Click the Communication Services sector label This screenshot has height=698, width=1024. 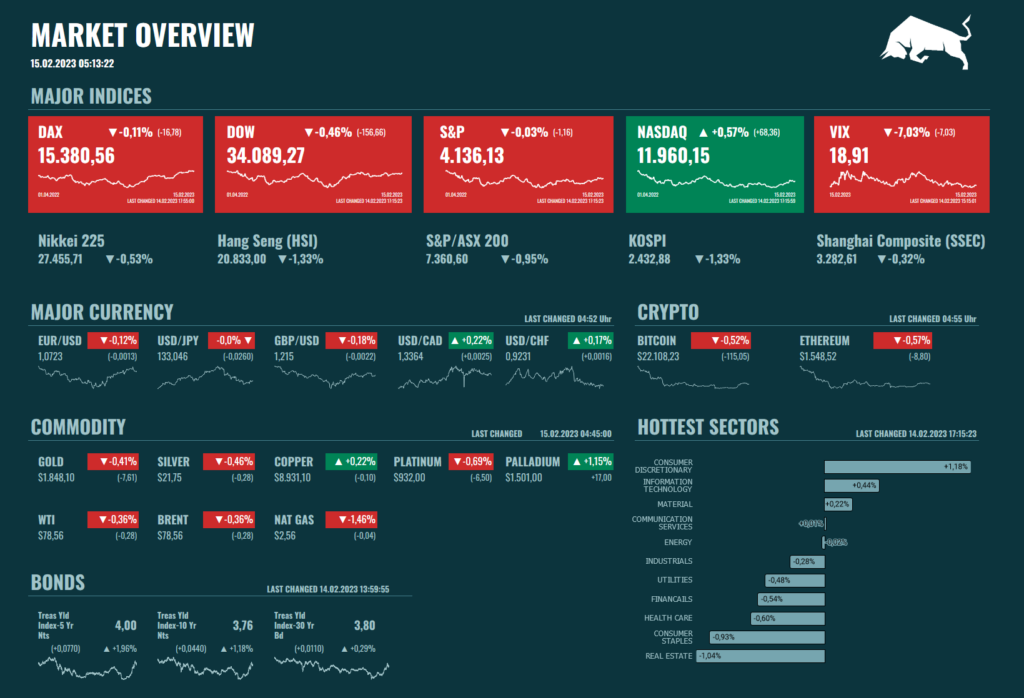pos(662,523)
